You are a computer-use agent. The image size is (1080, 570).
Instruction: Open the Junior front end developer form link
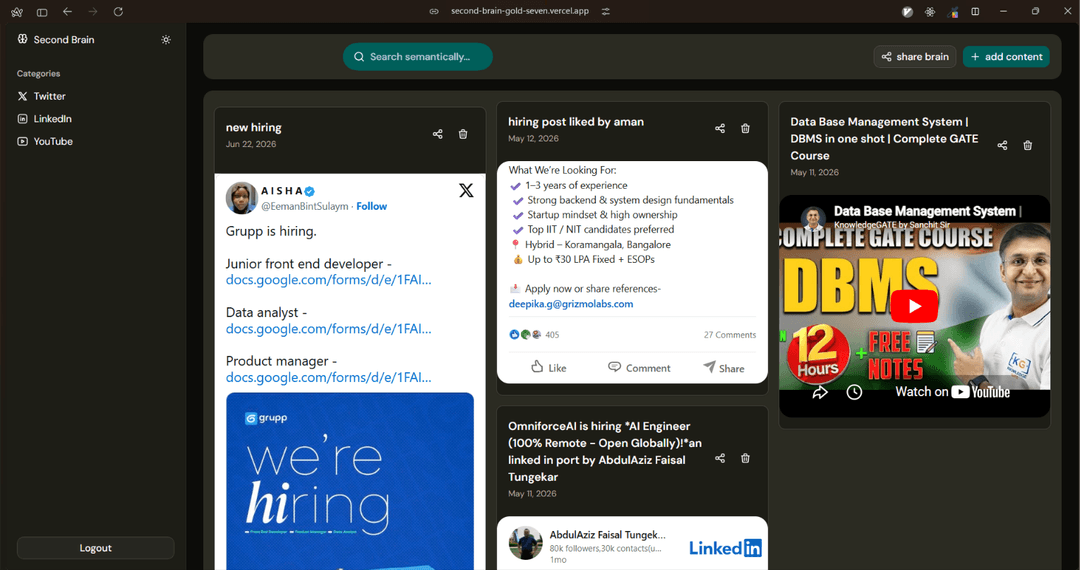pyautogui.click(x=329, y=280)
